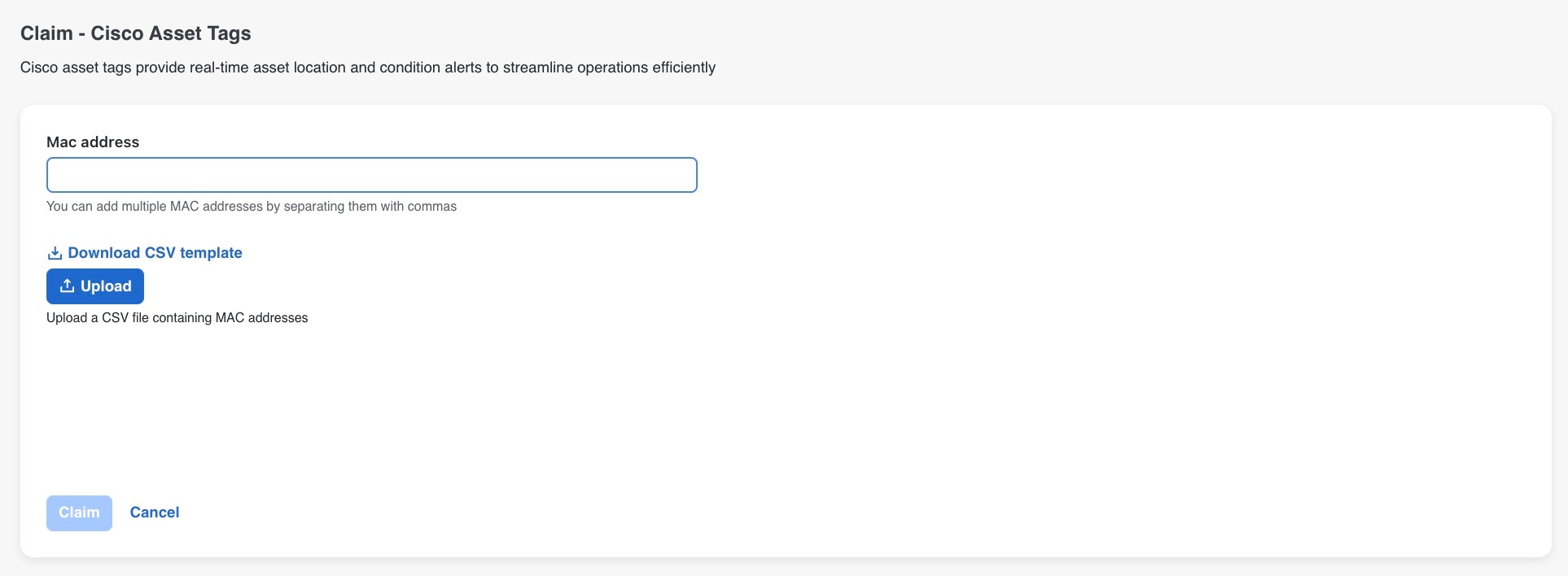Open the Download CSV template link

(145, 253)
